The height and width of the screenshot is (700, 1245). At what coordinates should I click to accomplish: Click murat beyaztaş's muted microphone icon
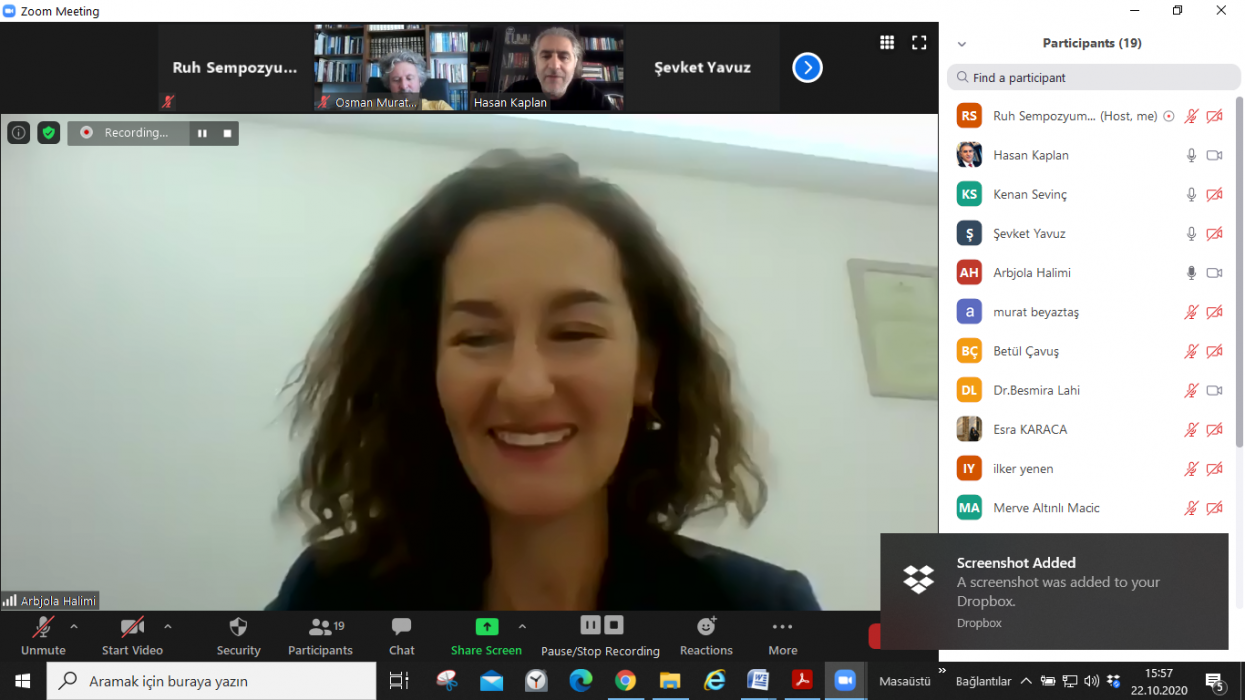point(1191,312)
